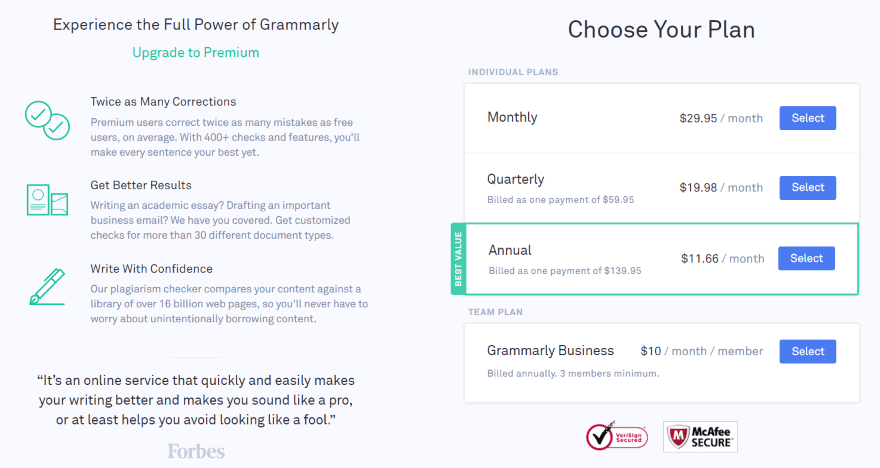Select the Annual plan button
The height and width of the screenshot is (468, 880).
pyautogui.click(x=806, y=258)
